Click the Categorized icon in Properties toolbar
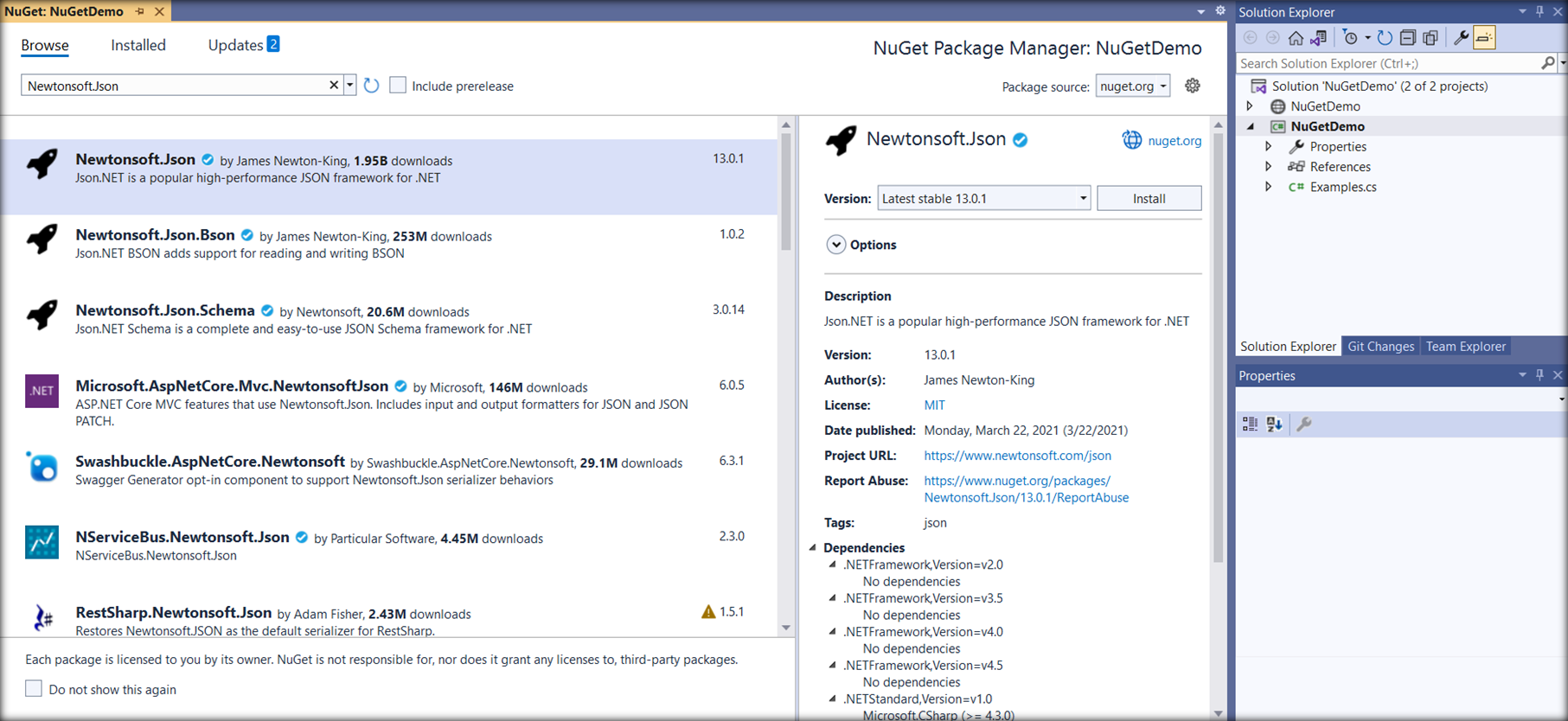 [1250, 424]
